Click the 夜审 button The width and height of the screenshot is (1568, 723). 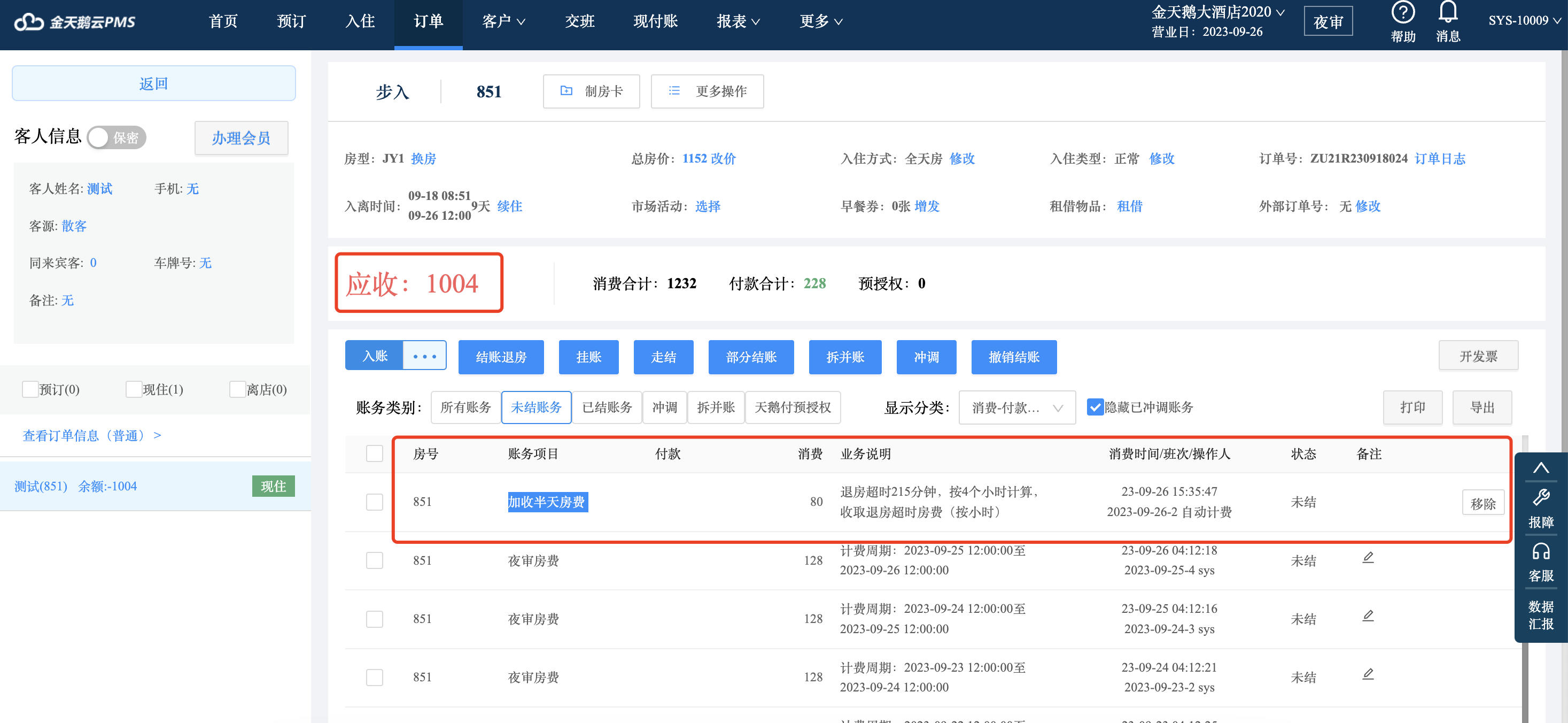(1328, 22)
